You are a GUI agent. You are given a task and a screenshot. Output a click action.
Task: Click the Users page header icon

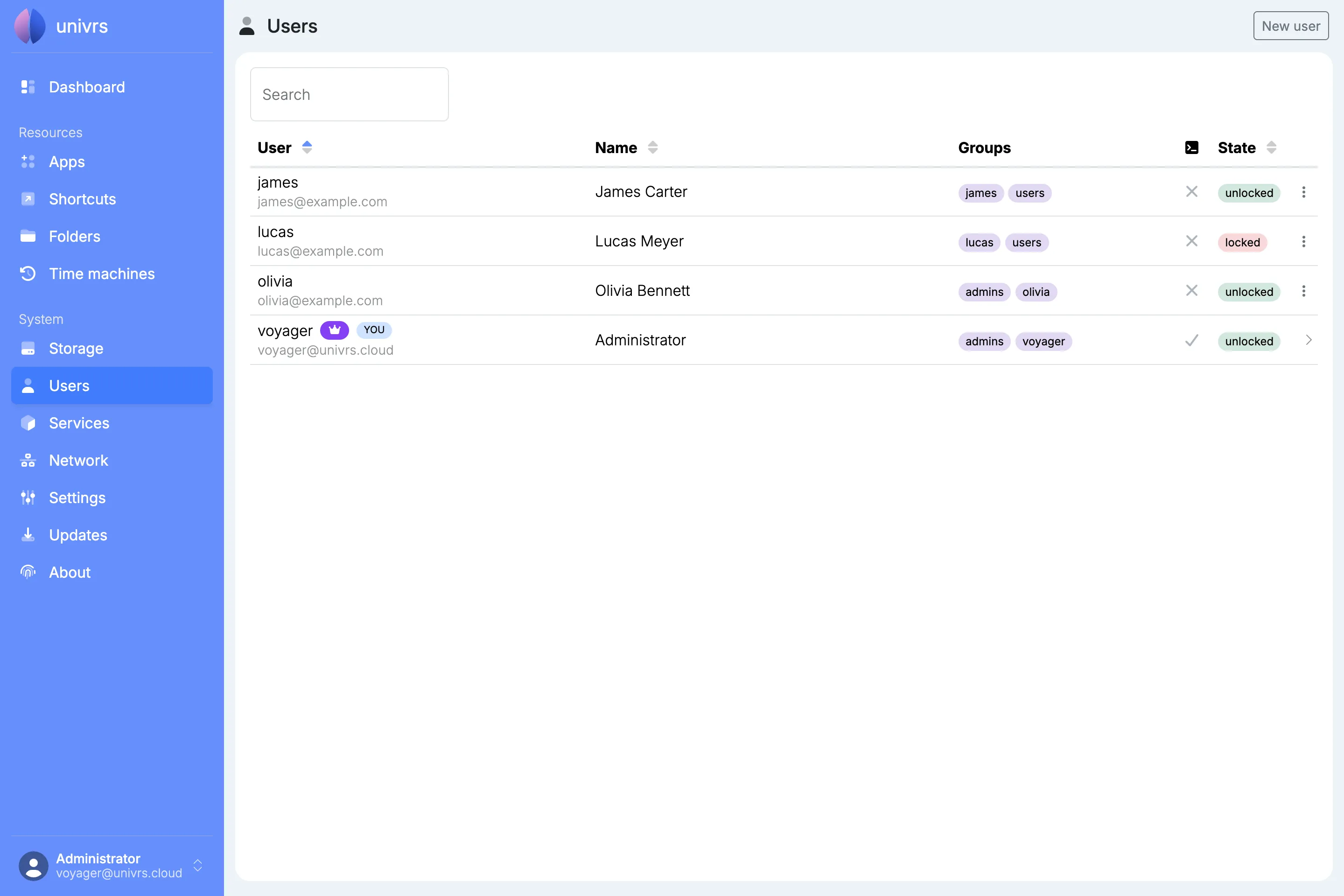pos(247,26)
